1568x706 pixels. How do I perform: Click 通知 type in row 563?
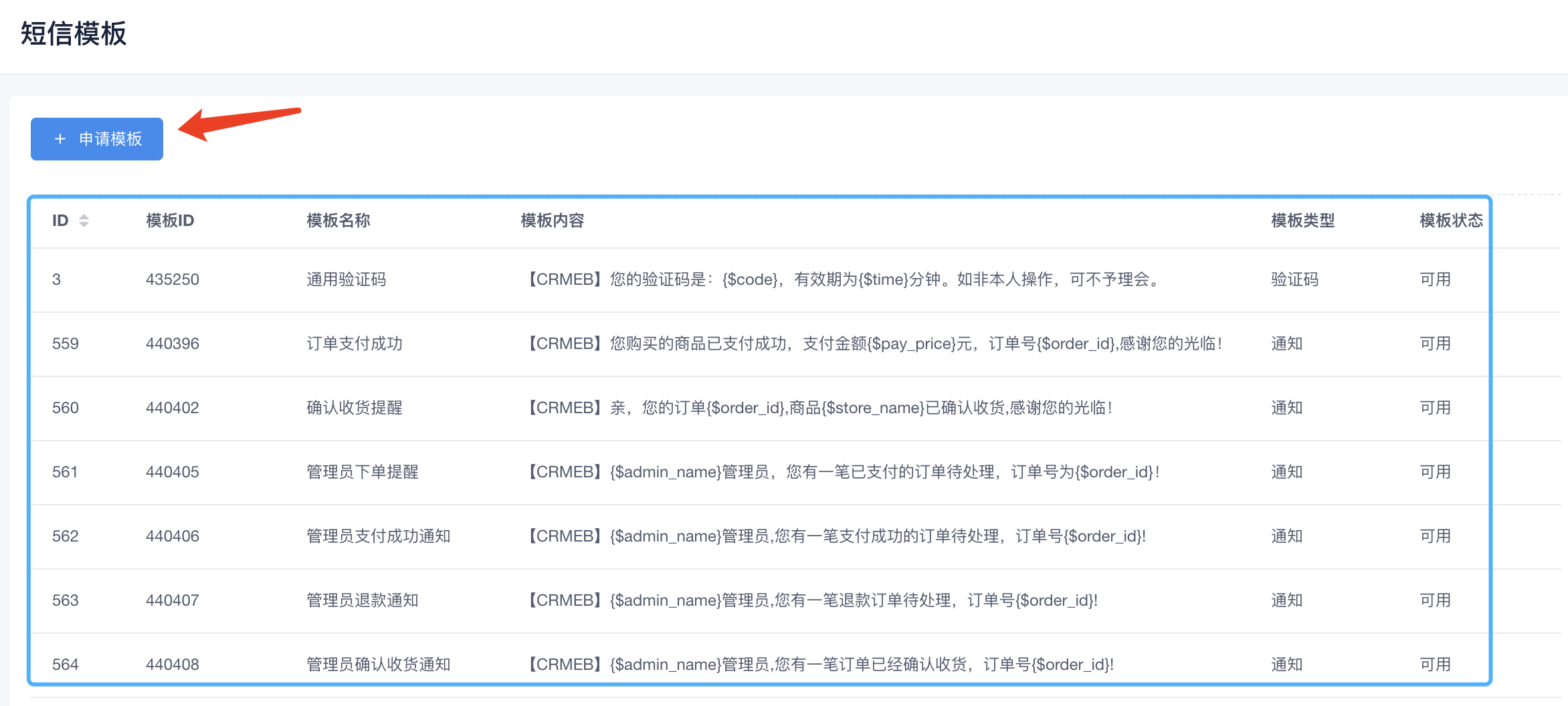(1287, 600)
